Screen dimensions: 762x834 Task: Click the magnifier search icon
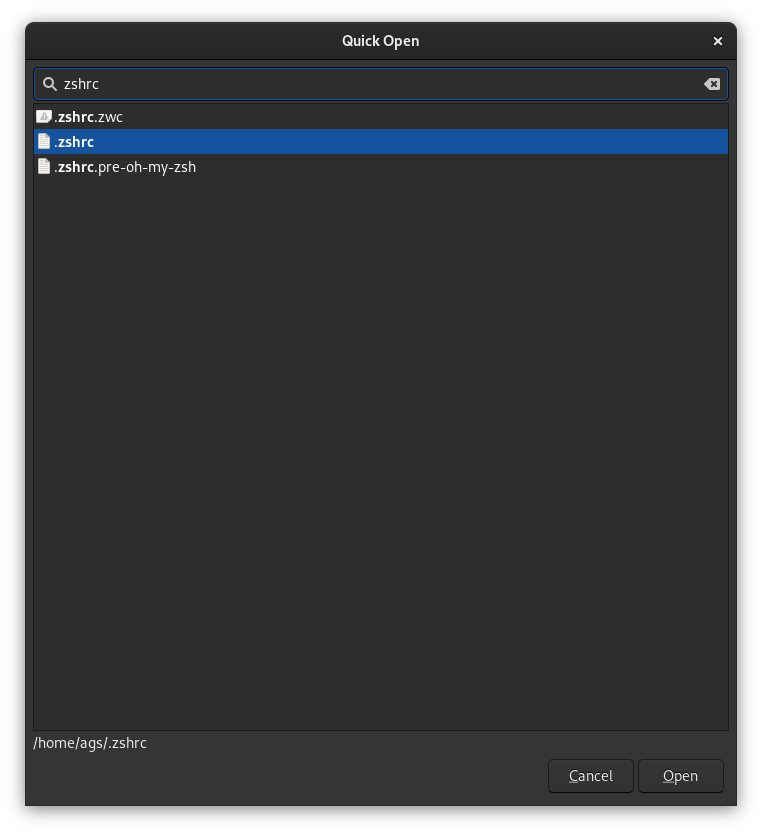(x=50, y=84)
